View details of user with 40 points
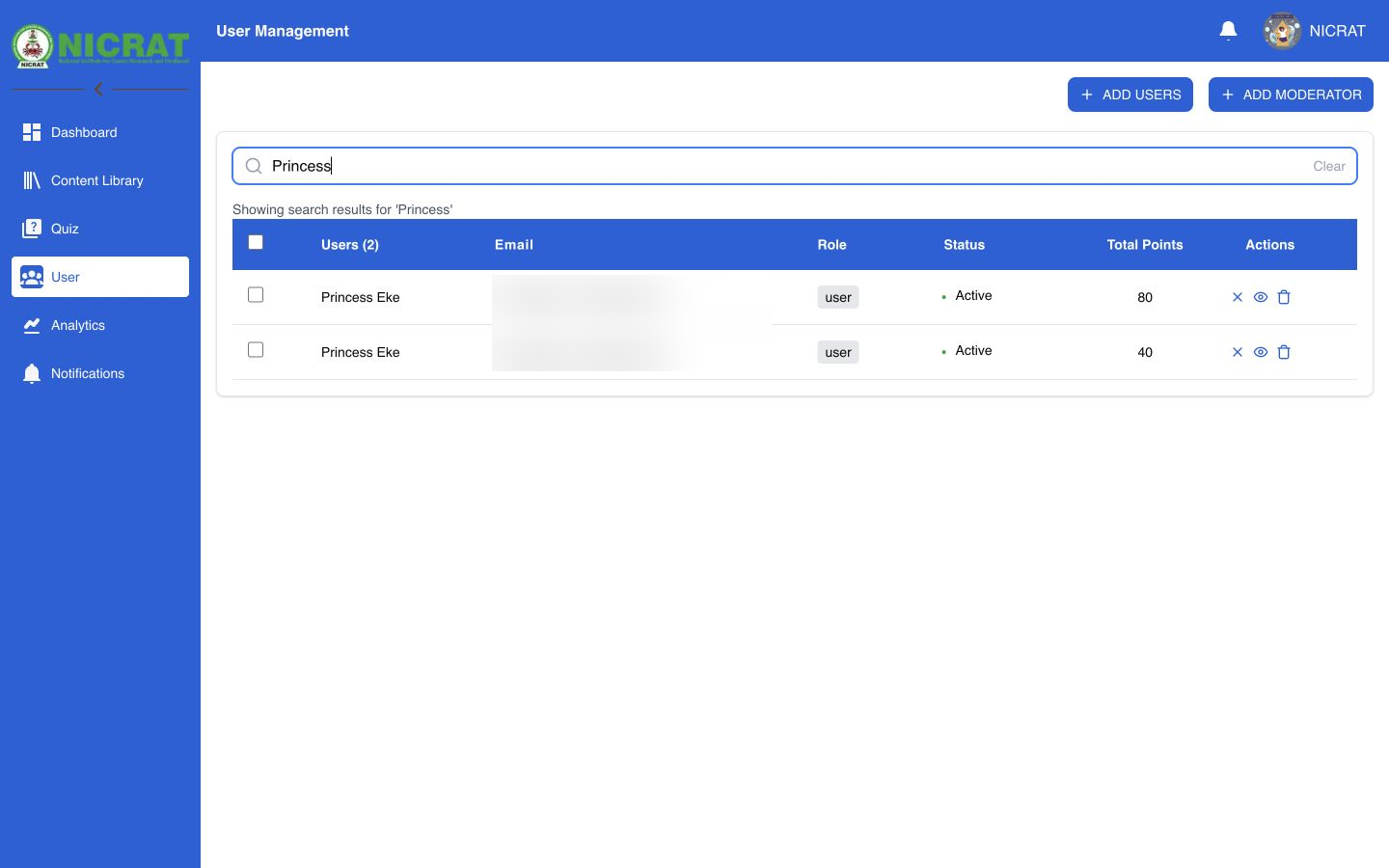The image size is (1389, 868). (x=1261, y=352)
